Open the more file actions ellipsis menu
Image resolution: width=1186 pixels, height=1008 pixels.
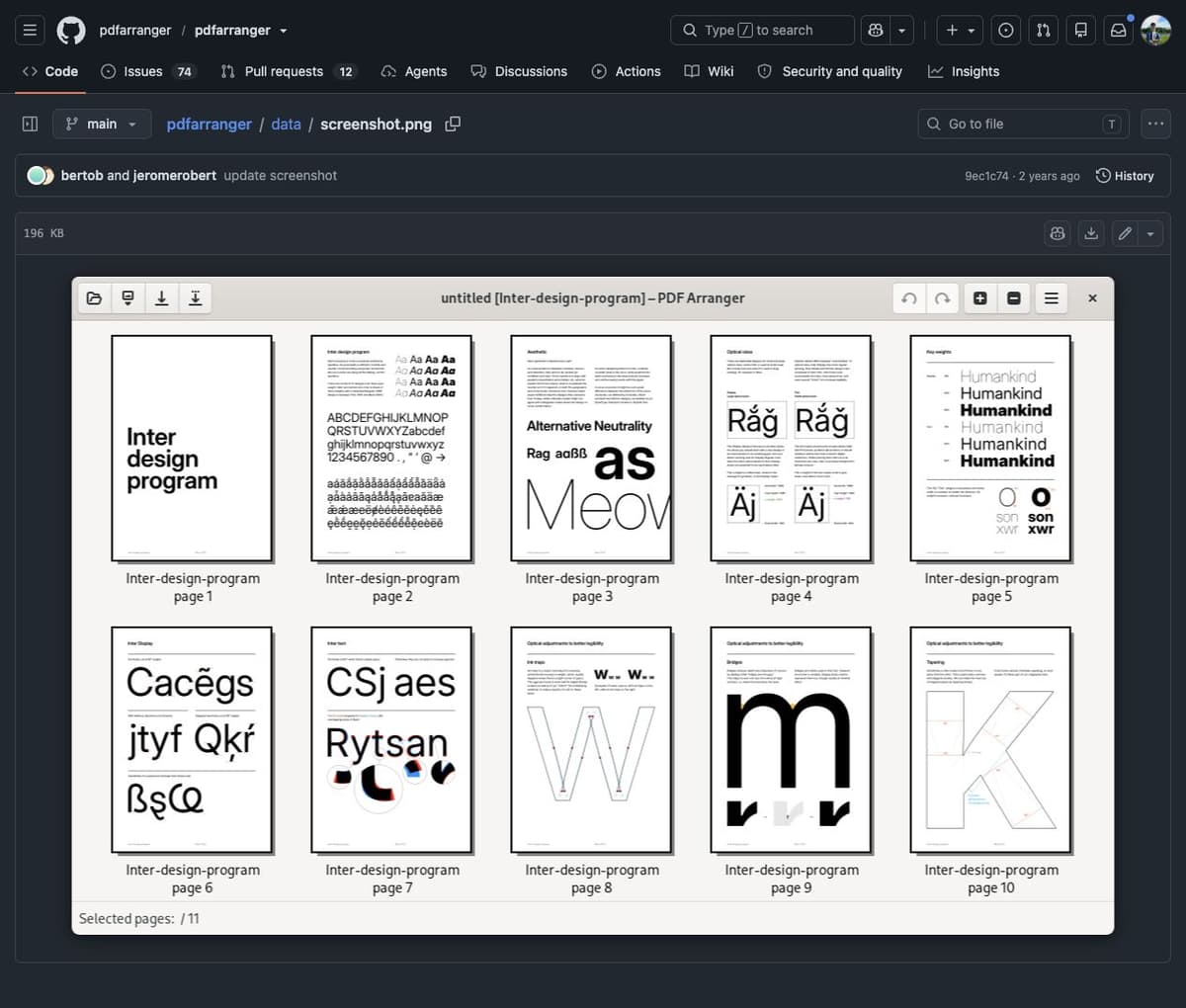coord(1155,125)
